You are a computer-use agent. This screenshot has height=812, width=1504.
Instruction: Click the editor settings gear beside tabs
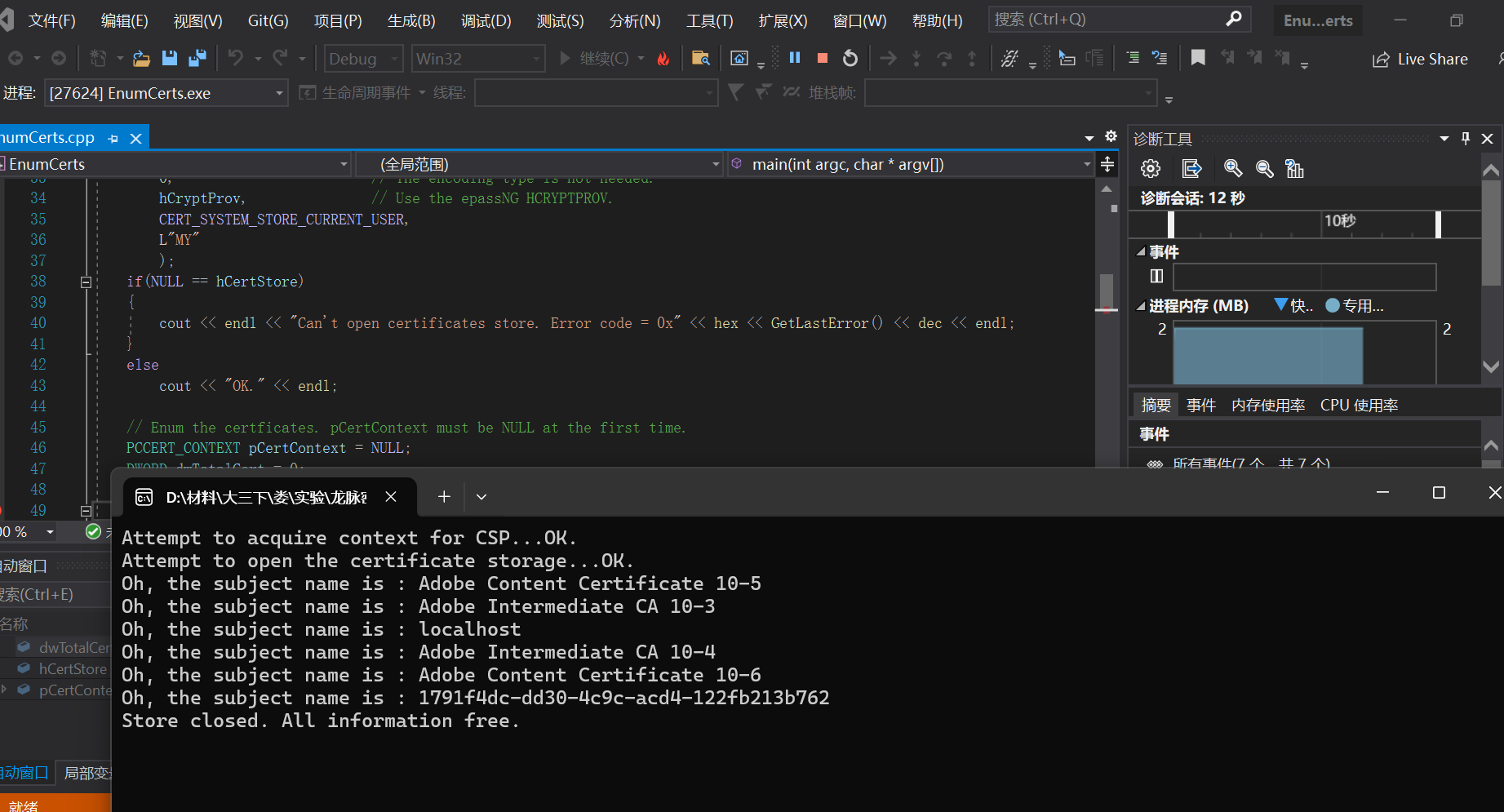click(1111, 136)
